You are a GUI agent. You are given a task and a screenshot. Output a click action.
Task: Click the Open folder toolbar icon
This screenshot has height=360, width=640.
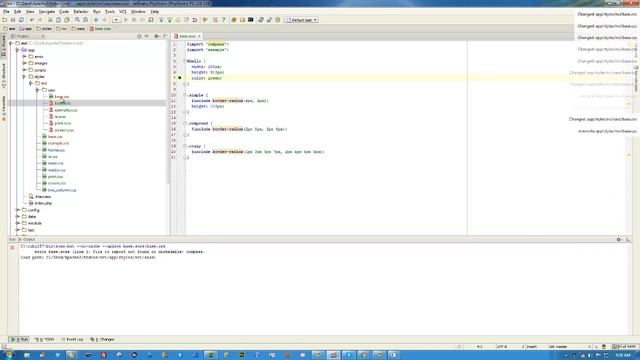pos(4,20)
